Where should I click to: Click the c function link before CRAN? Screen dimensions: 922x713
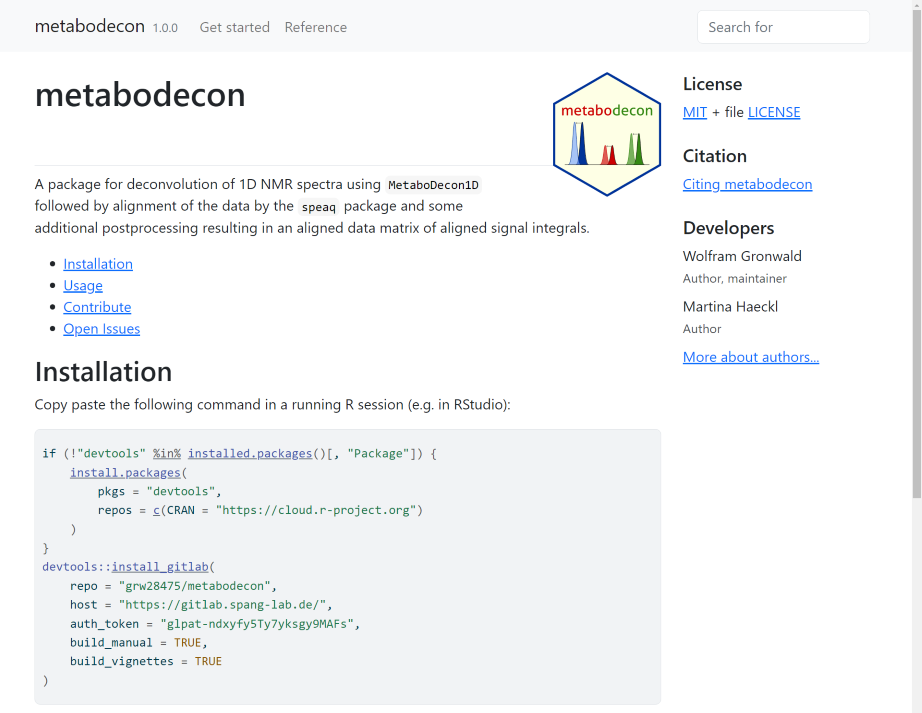click(x=157, y=510)
